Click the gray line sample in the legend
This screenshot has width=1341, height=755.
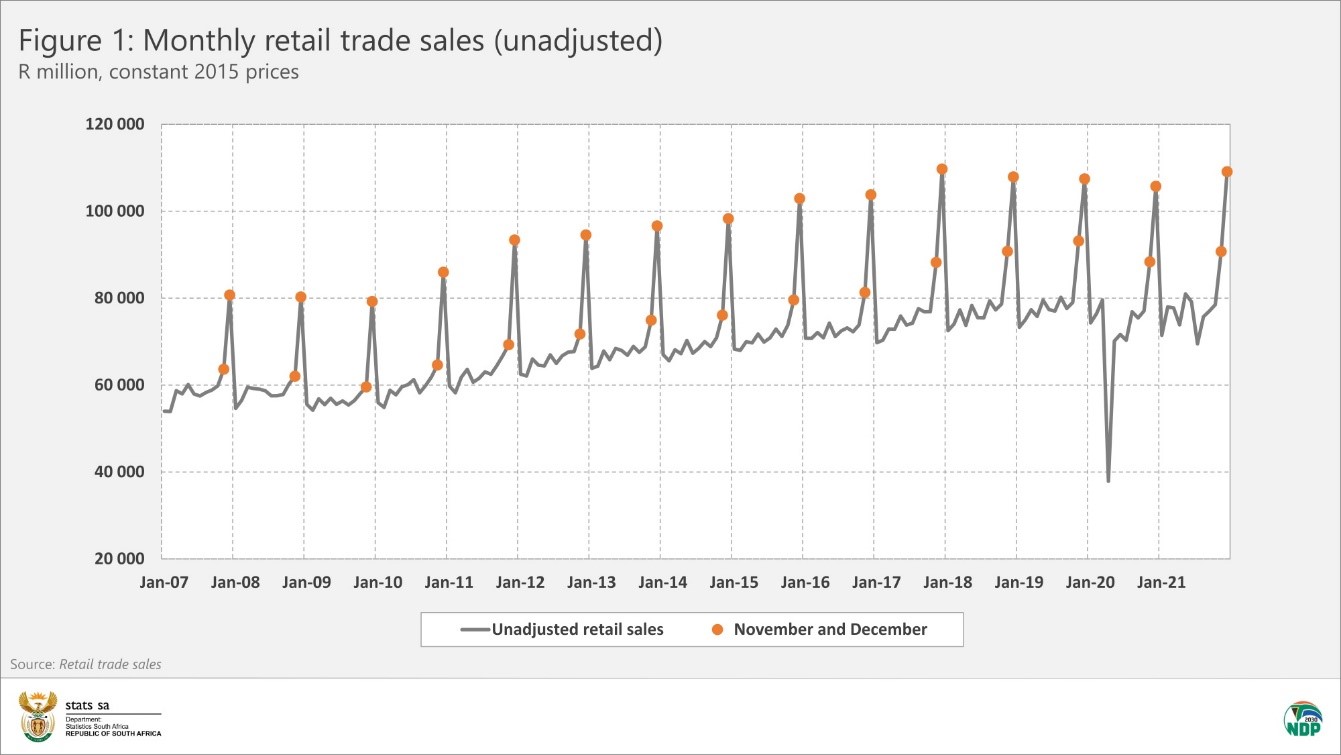(x=475, y=630)
